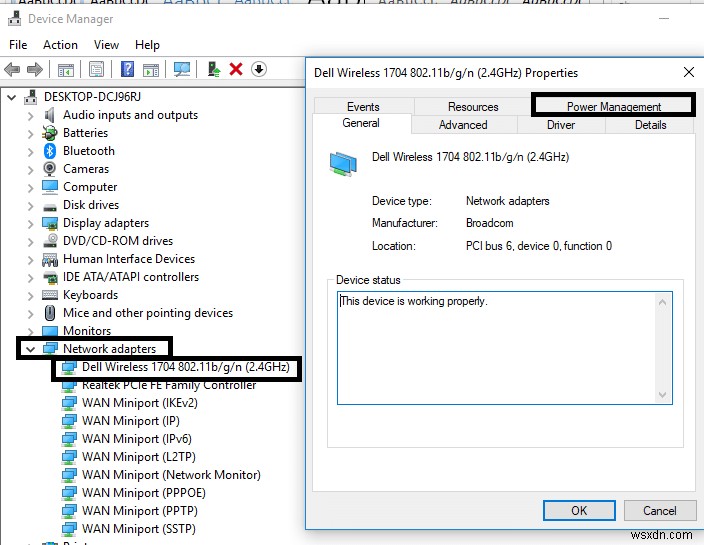Click the OK button
The height and width of the screenshot is (545, 704).
click(x=579, y=510)
